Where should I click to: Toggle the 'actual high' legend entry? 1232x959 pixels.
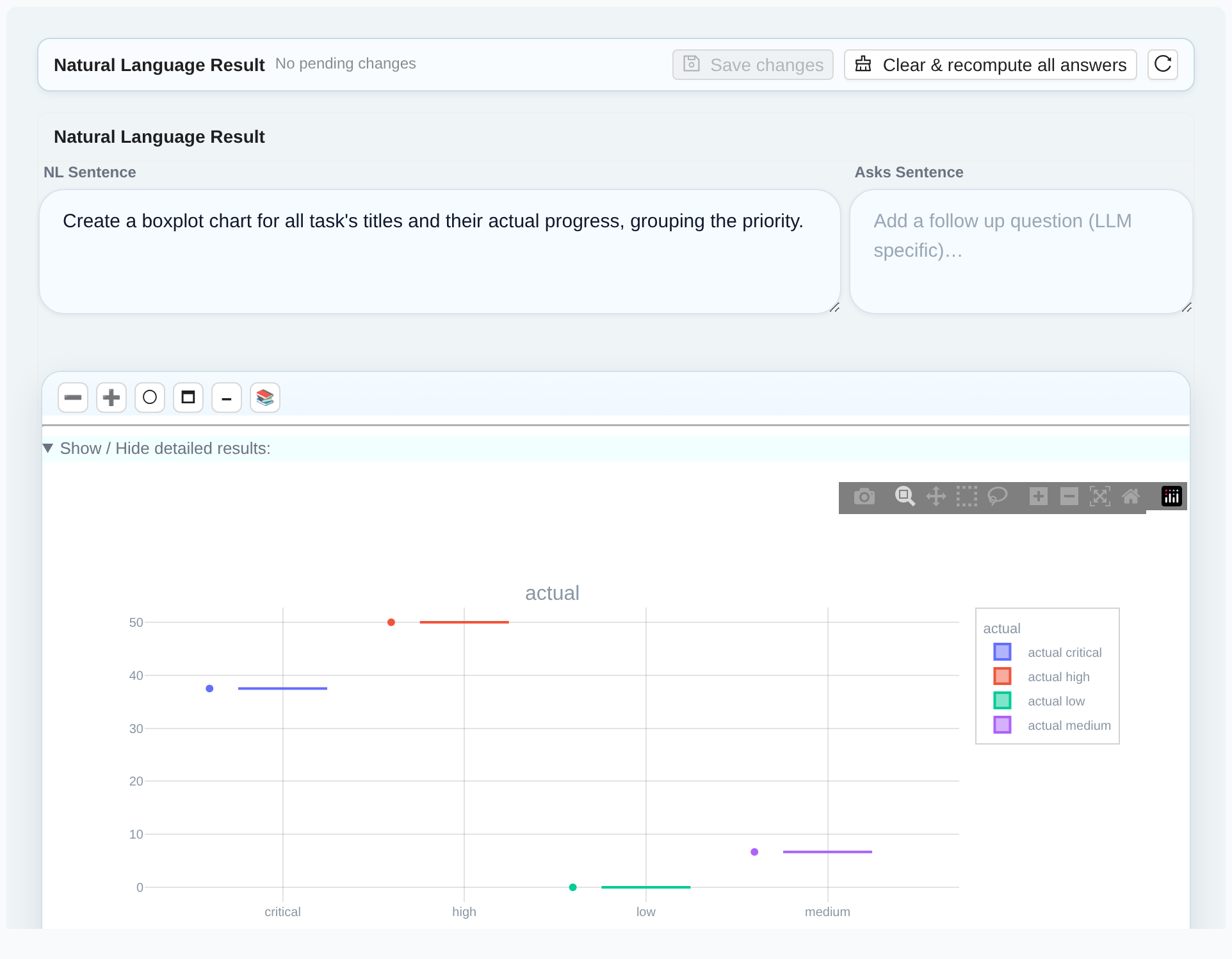[x=1048, y=677]
